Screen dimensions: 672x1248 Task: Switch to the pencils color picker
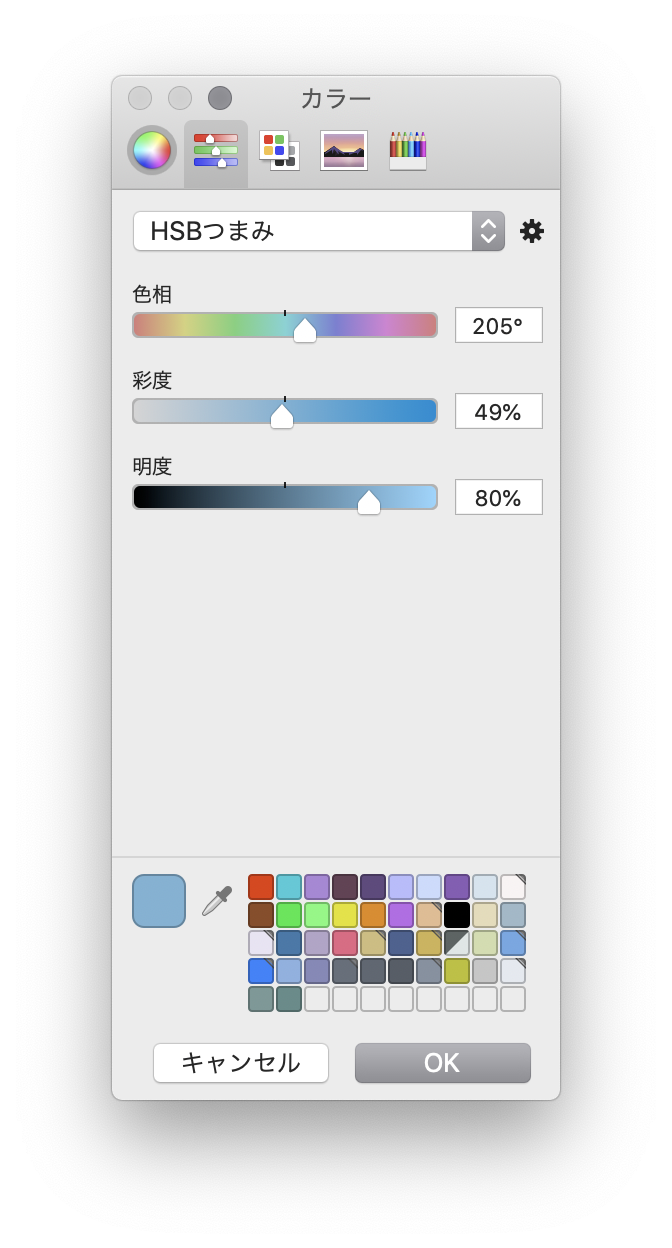(x=408, y=151)
